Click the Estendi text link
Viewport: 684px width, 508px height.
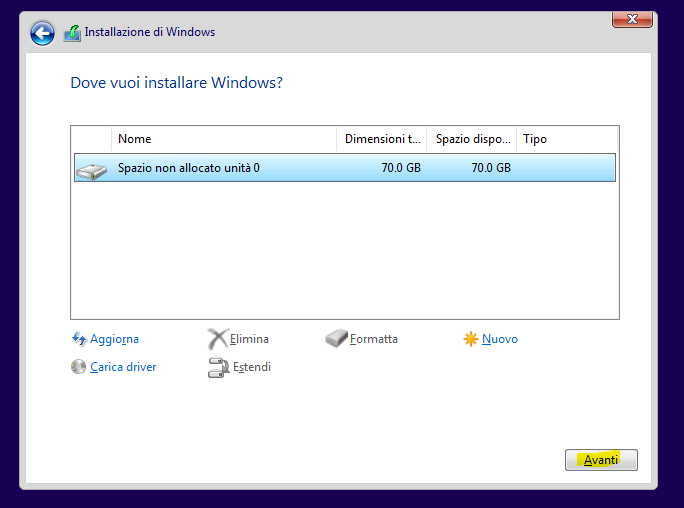tap(252, 367)
